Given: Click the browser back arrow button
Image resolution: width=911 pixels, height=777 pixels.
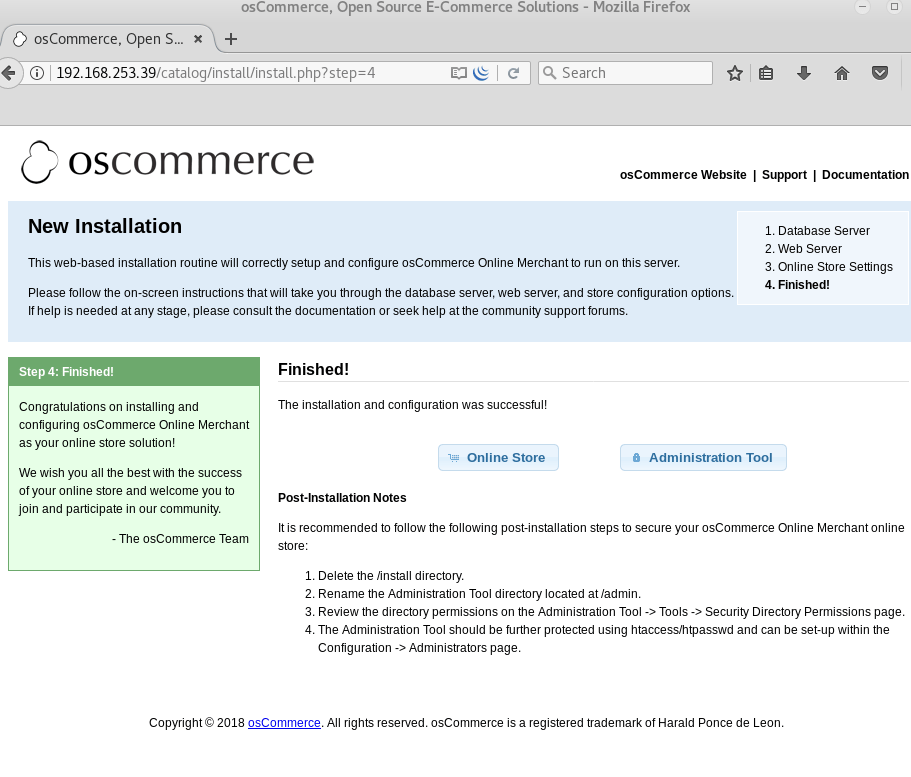Looking at the screenshot, I should tap(8, 73).
